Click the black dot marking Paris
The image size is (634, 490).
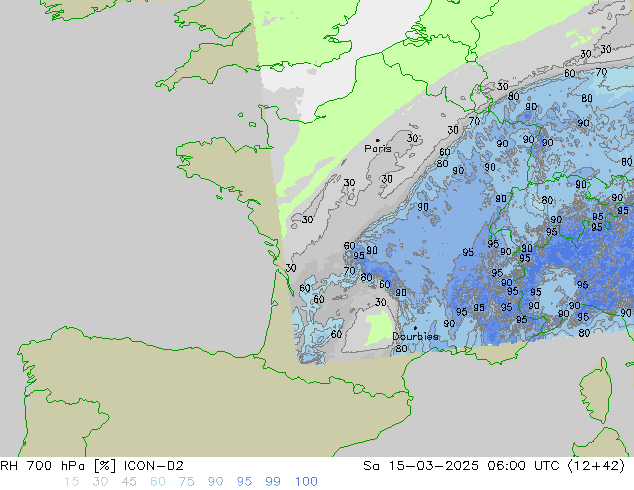point(378,140)
